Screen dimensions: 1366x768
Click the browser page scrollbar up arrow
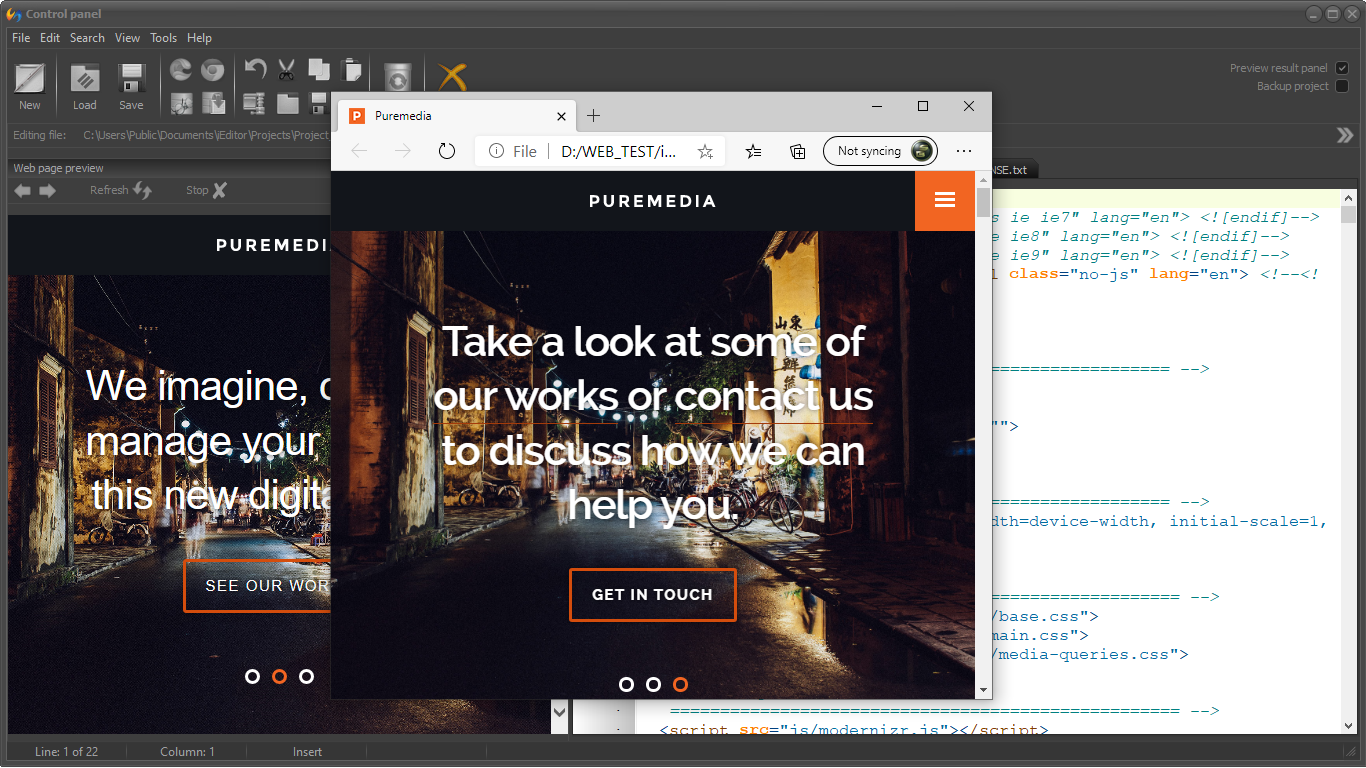pyautogui.click(x=984, y=179)
